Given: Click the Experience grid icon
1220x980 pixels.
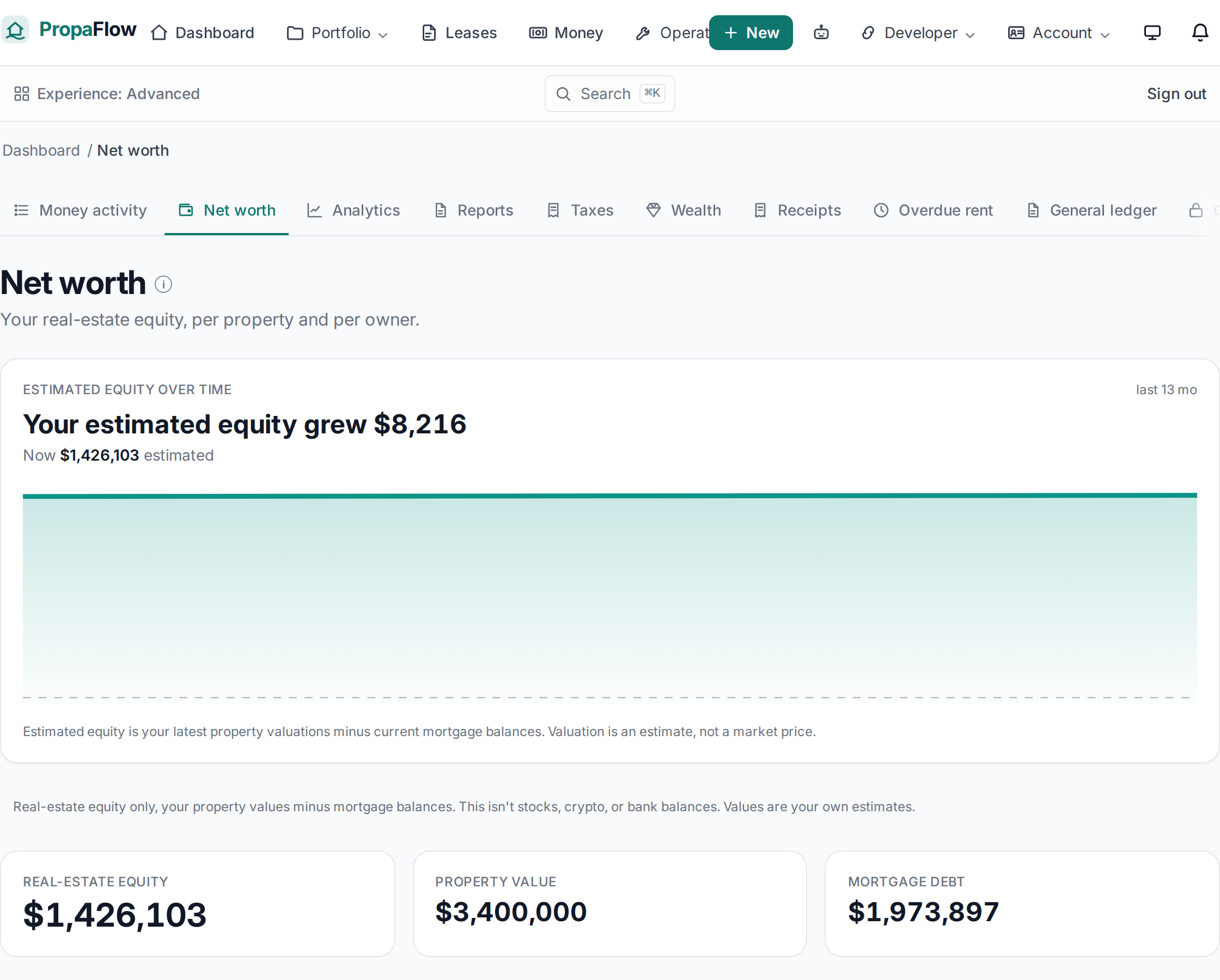Looking at the screenshot, I should click(x=21, y=93).
